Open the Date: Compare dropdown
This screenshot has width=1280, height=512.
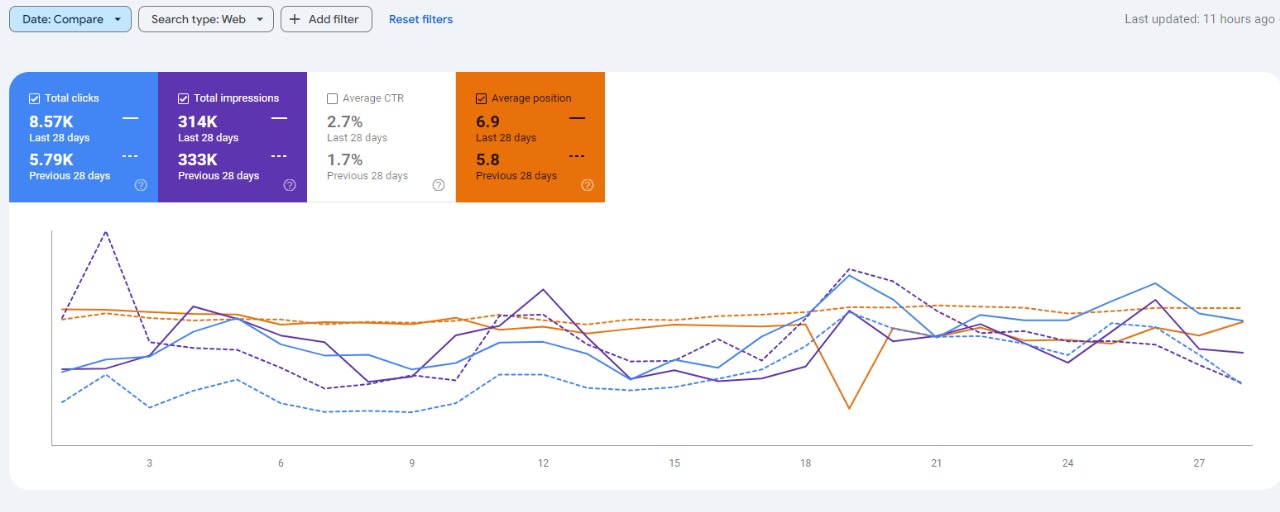[x=70, y=19]
